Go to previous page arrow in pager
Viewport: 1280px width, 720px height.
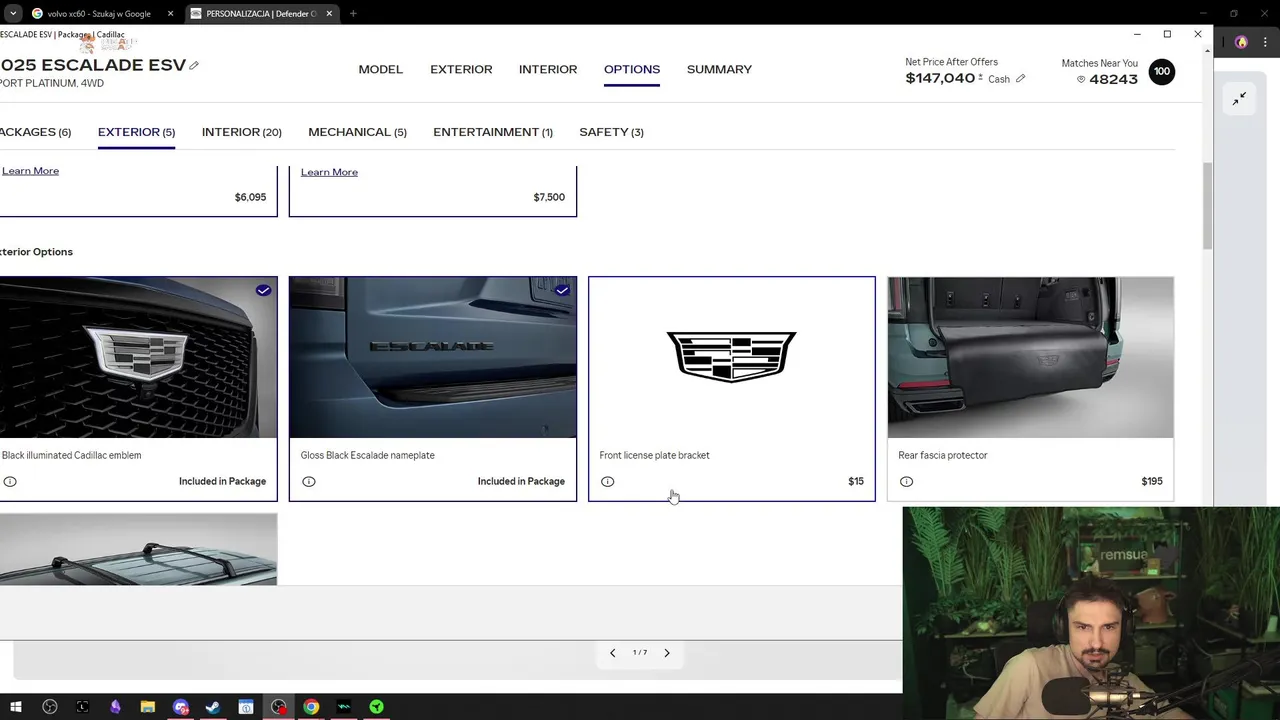612,653
